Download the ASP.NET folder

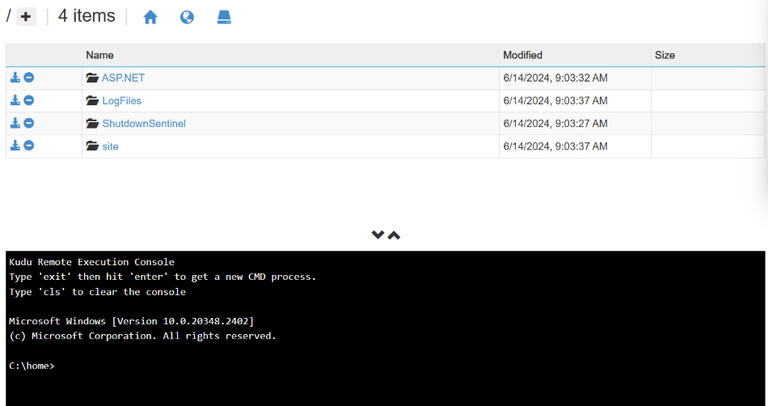pos(15,77)
